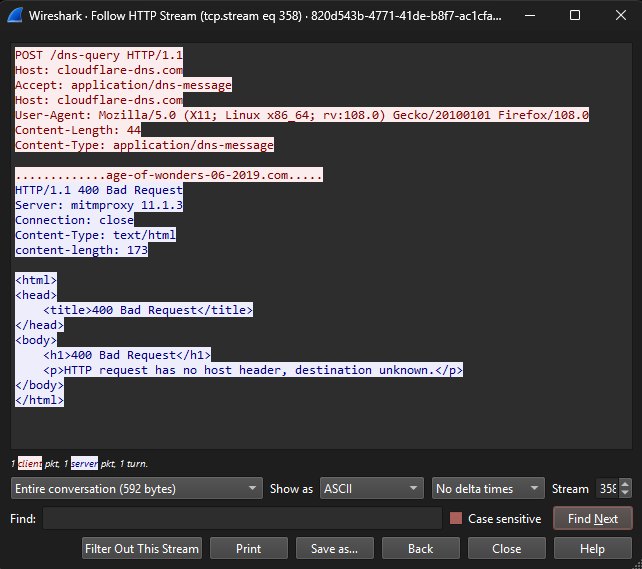
Task: Click the Close button at bottom row
Action: [x=506, y=549]
